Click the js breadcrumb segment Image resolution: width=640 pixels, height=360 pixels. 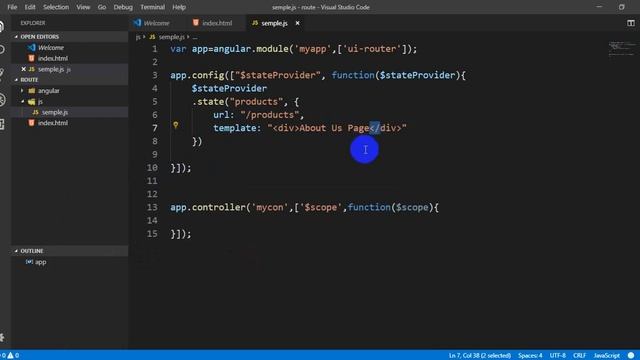click(x=138, y=37)
